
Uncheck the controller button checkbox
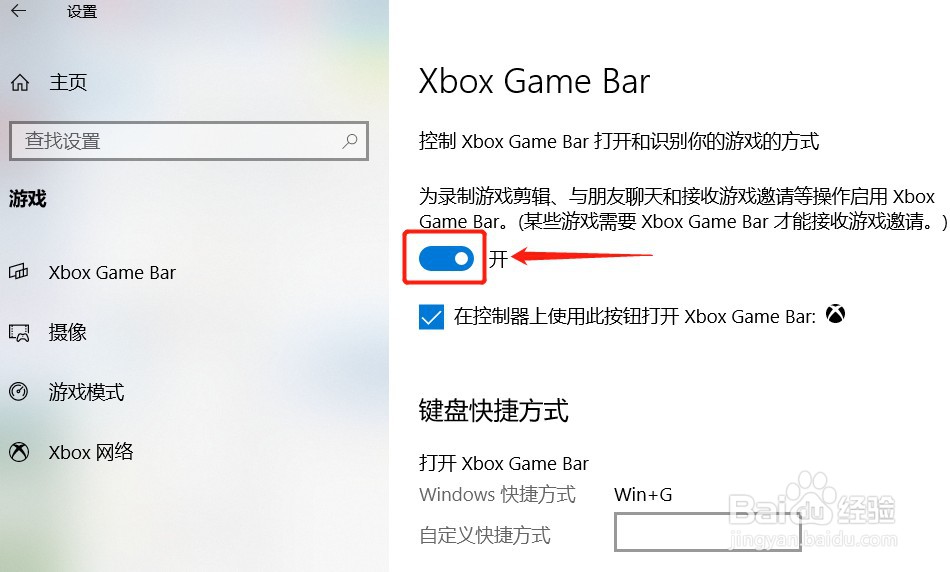[x=431, y=316]
